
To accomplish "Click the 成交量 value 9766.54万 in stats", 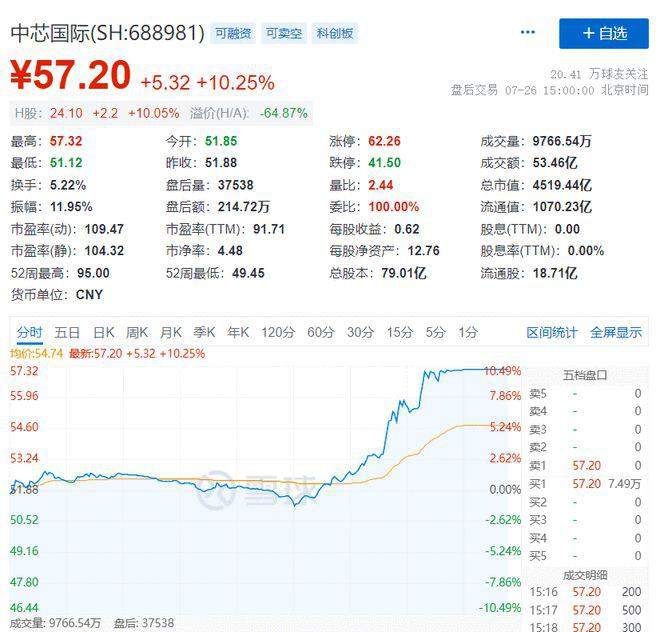I will pos(562,141).
